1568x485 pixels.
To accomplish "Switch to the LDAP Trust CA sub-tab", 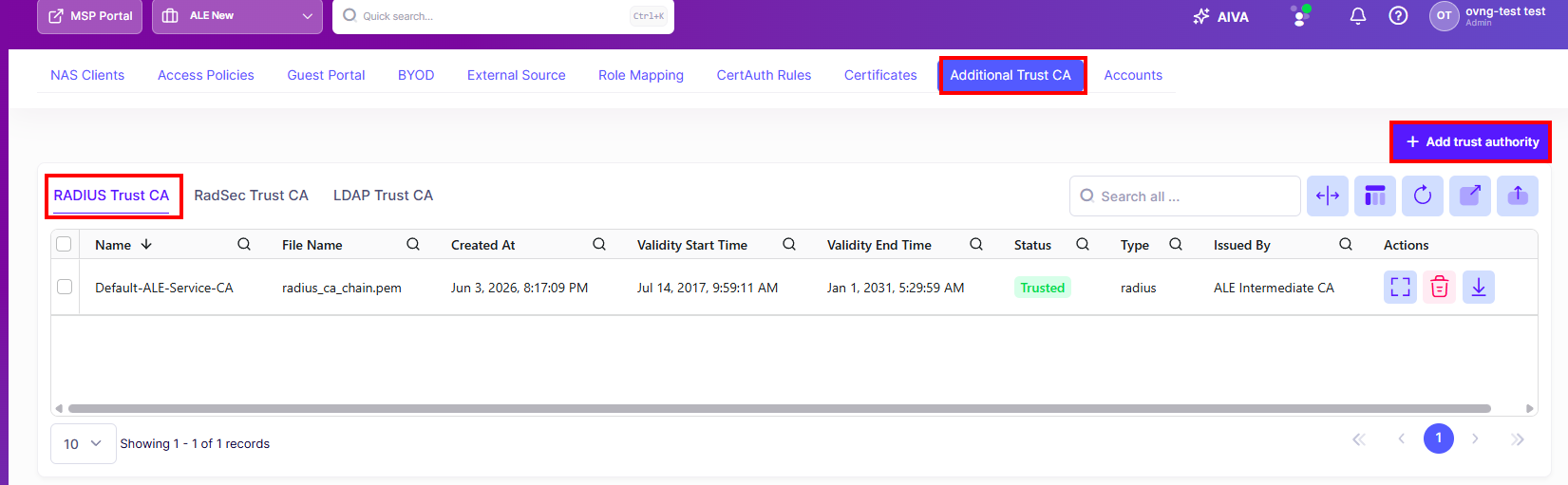I will [383, 196].
